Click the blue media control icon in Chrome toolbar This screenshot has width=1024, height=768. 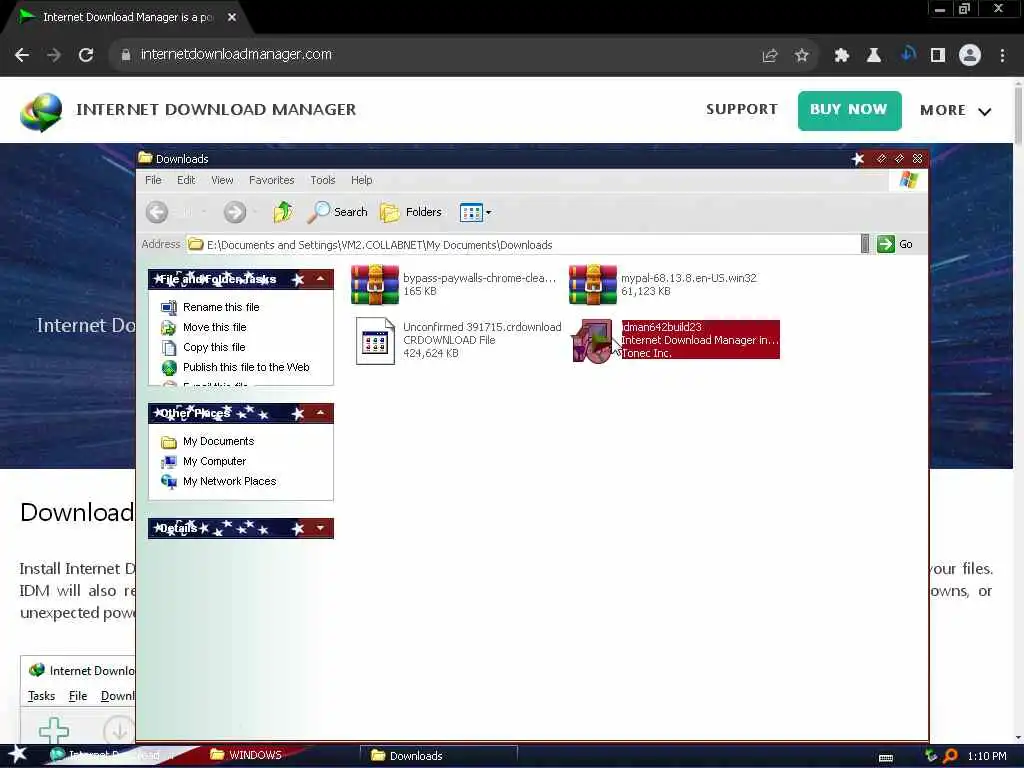pyautogui.click(x=908, y=55)
